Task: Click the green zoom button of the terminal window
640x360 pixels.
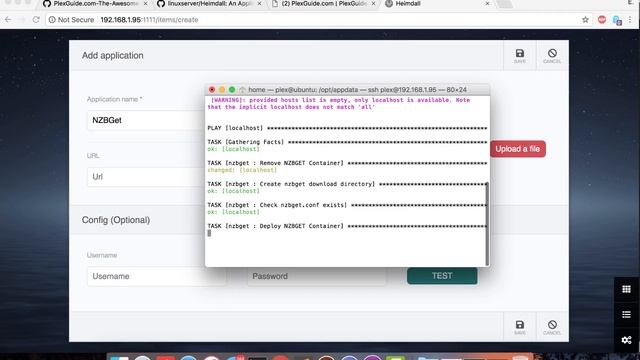Action: 232,90
